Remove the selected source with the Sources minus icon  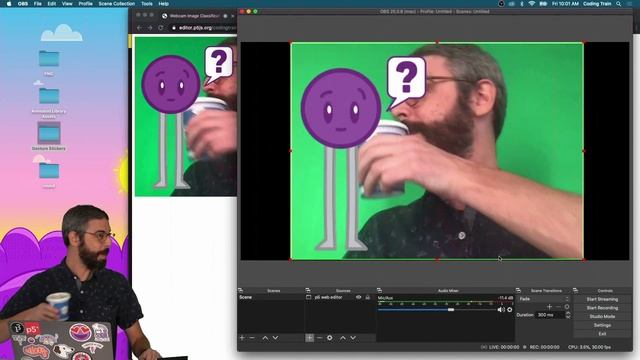pos(320,338)
